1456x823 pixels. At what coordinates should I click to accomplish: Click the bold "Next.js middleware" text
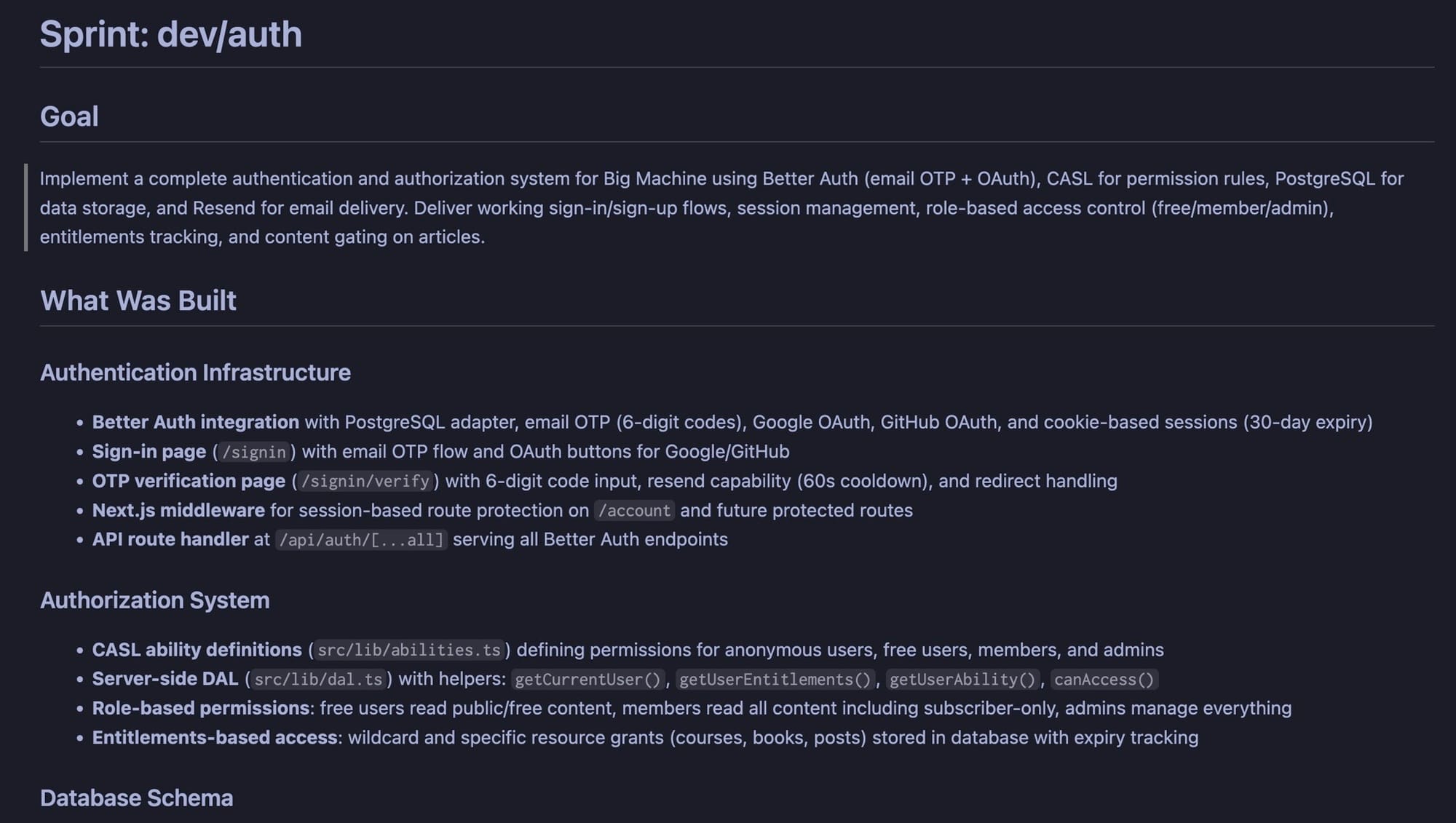[178, 510]
